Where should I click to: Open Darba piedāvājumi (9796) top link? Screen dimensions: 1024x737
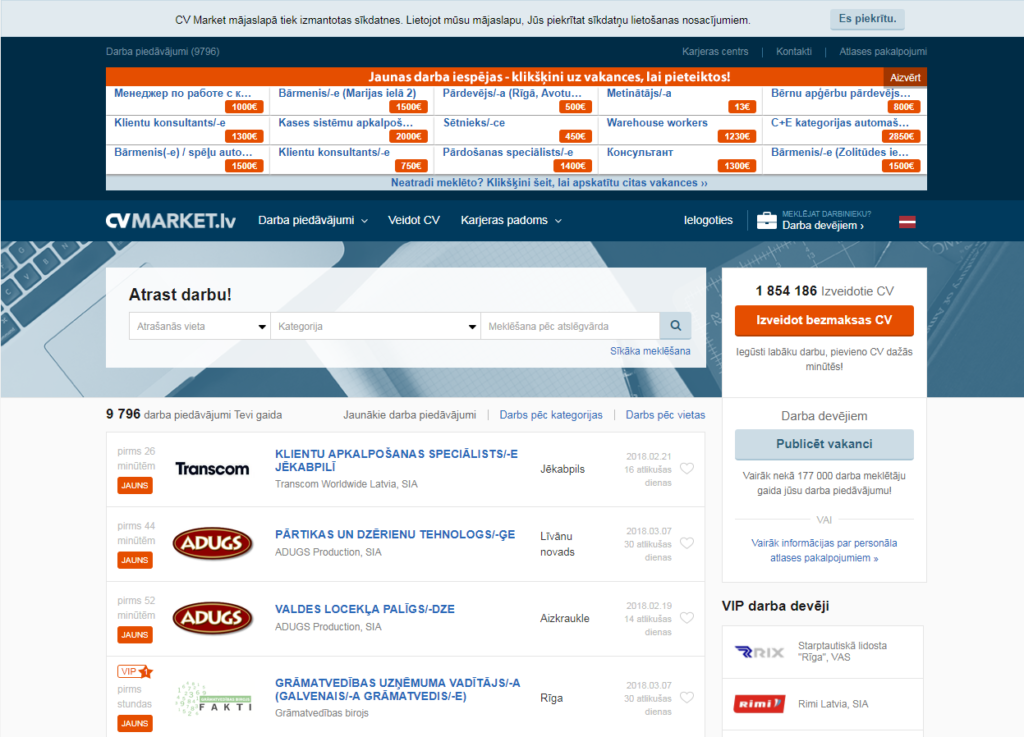163,52
